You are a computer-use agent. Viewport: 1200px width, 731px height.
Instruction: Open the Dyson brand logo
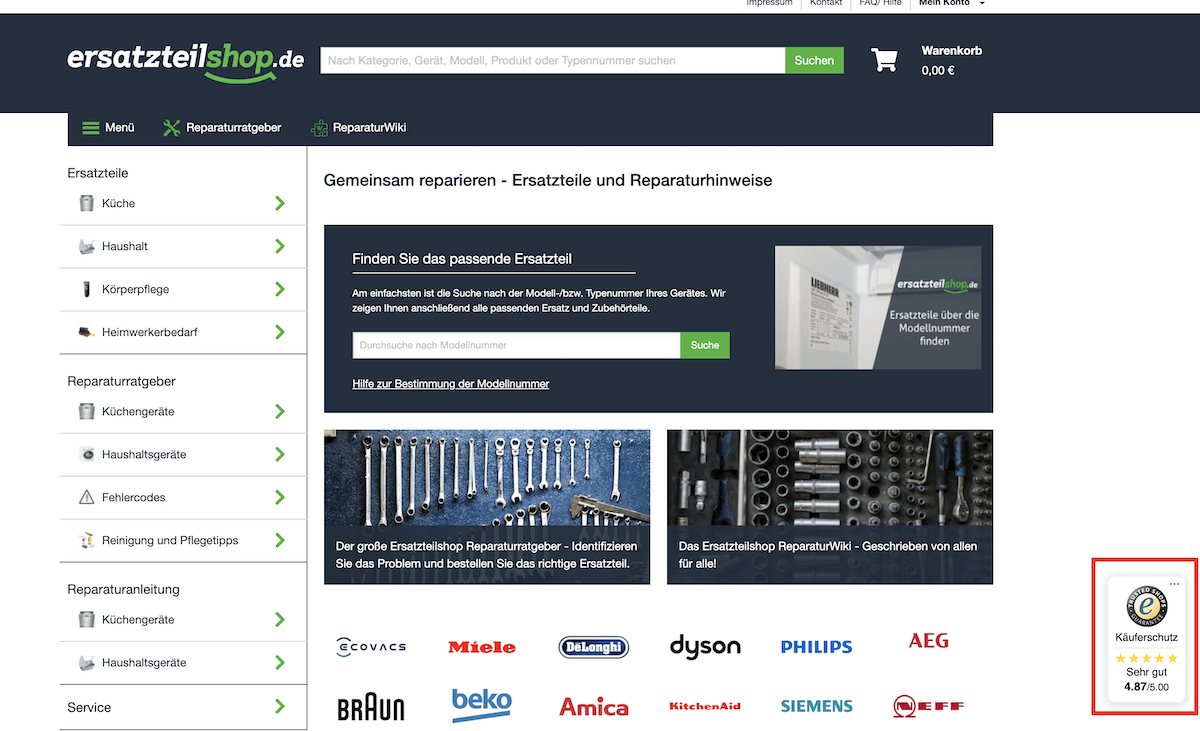705,646
